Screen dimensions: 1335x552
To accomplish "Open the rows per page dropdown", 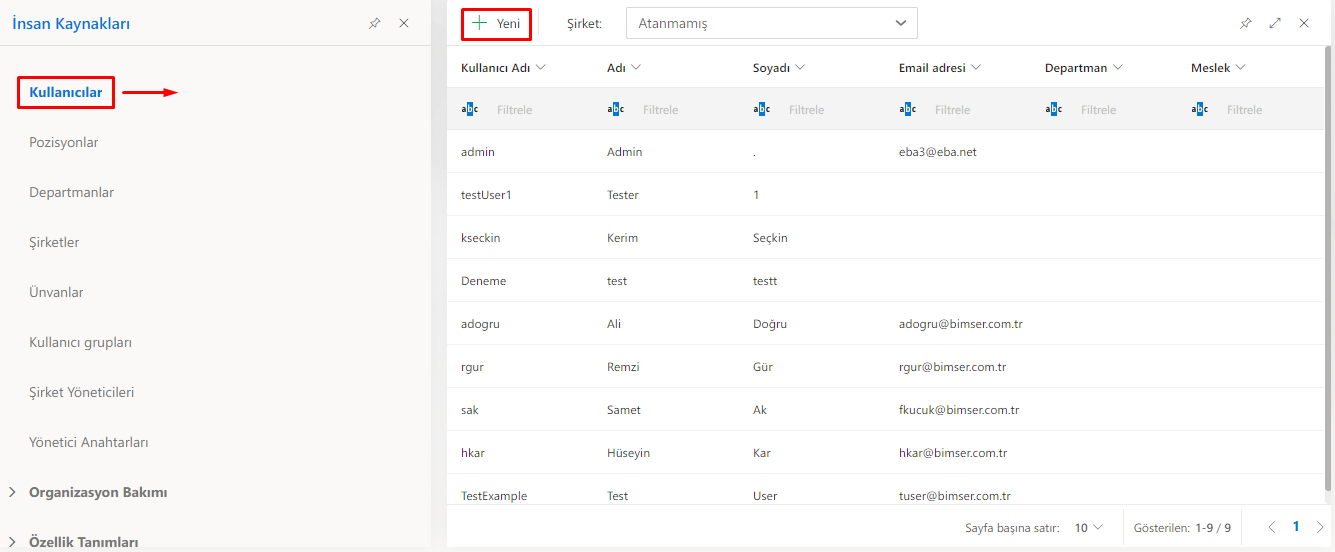I will [1089, 527].
